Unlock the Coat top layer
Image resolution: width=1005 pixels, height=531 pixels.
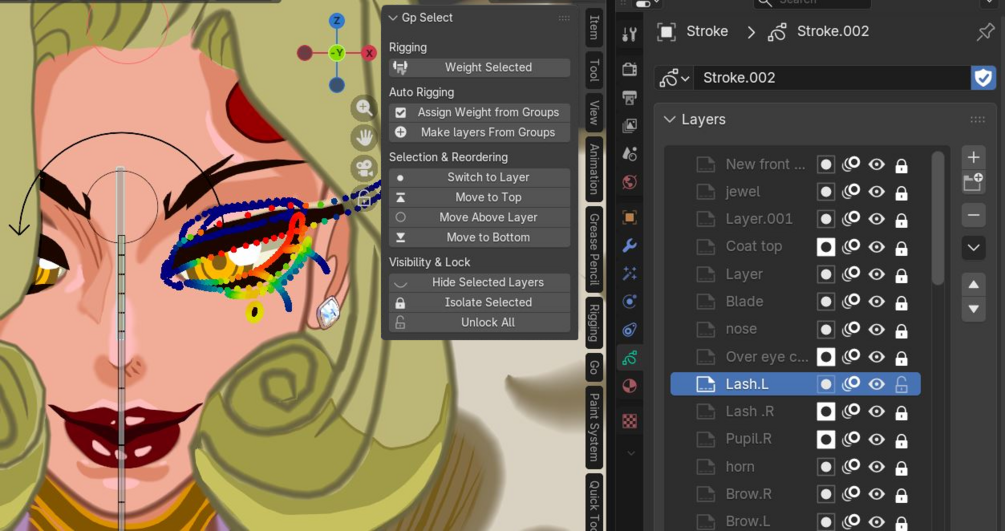point(901,247)
